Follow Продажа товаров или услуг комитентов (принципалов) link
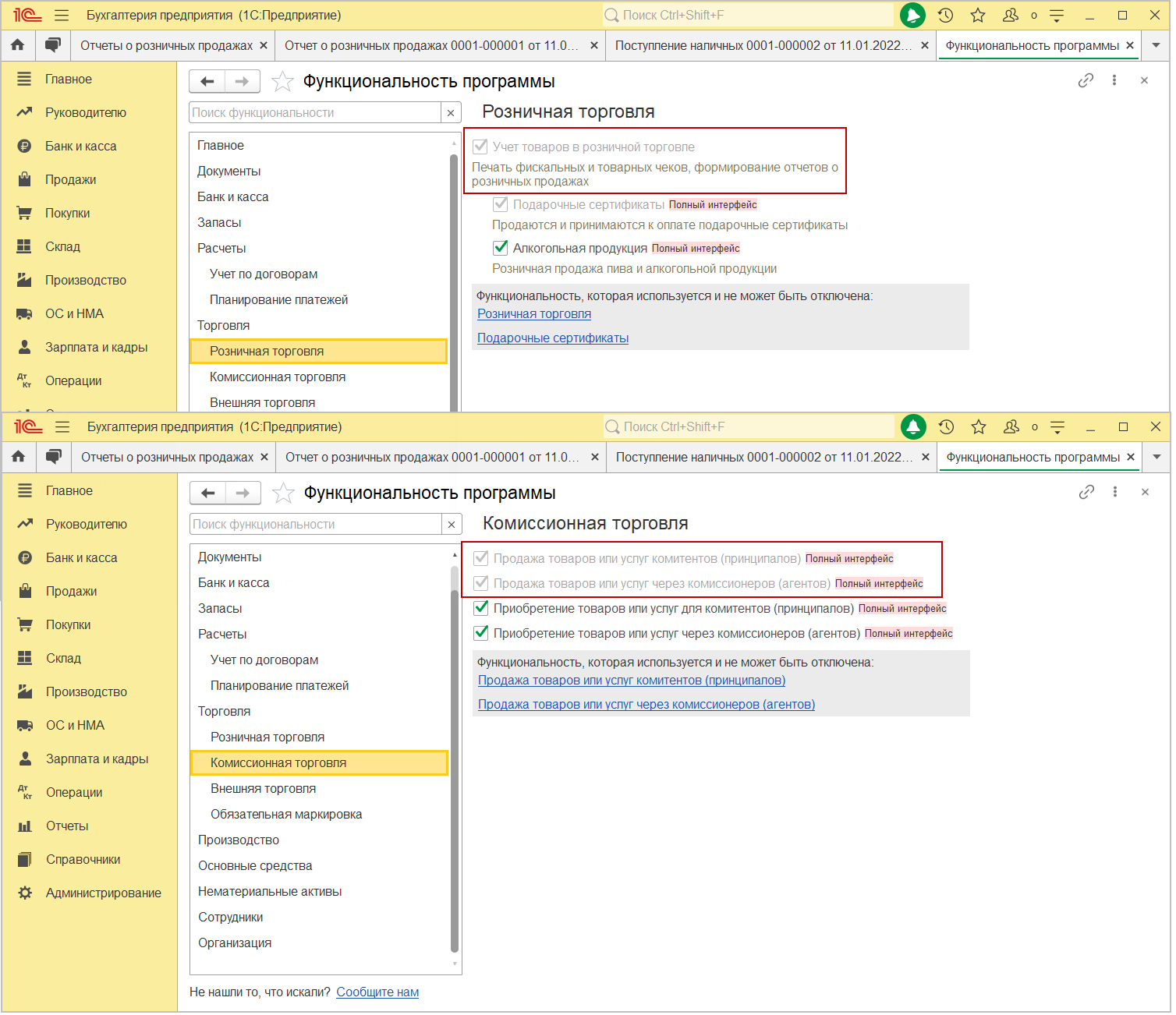The width and height of the screenshot is (1176, 1015). [632, 680]
